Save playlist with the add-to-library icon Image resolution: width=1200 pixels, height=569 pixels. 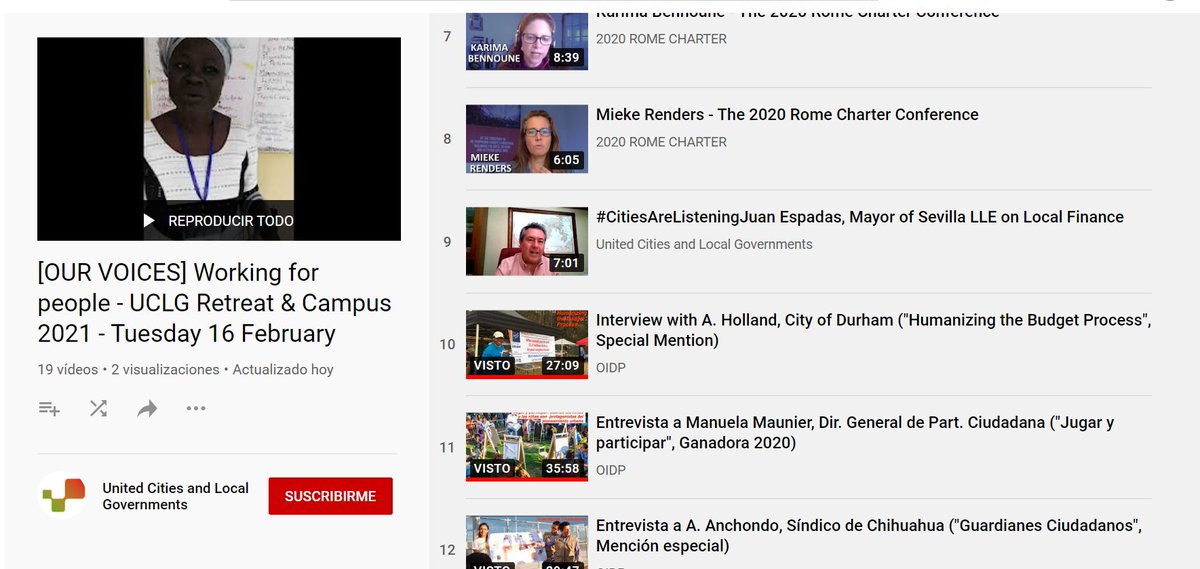click(x=49, y=408)
